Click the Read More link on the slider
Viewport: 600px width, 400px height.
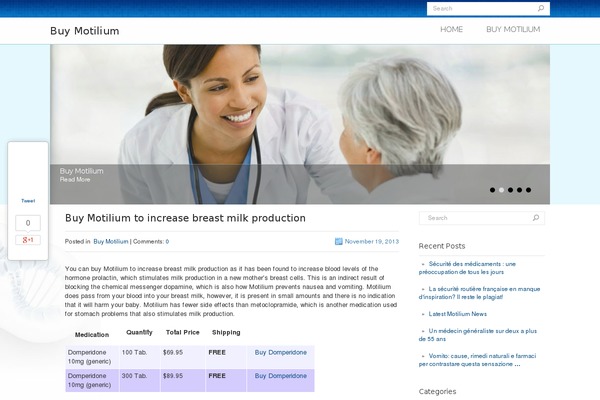point(75,180)
